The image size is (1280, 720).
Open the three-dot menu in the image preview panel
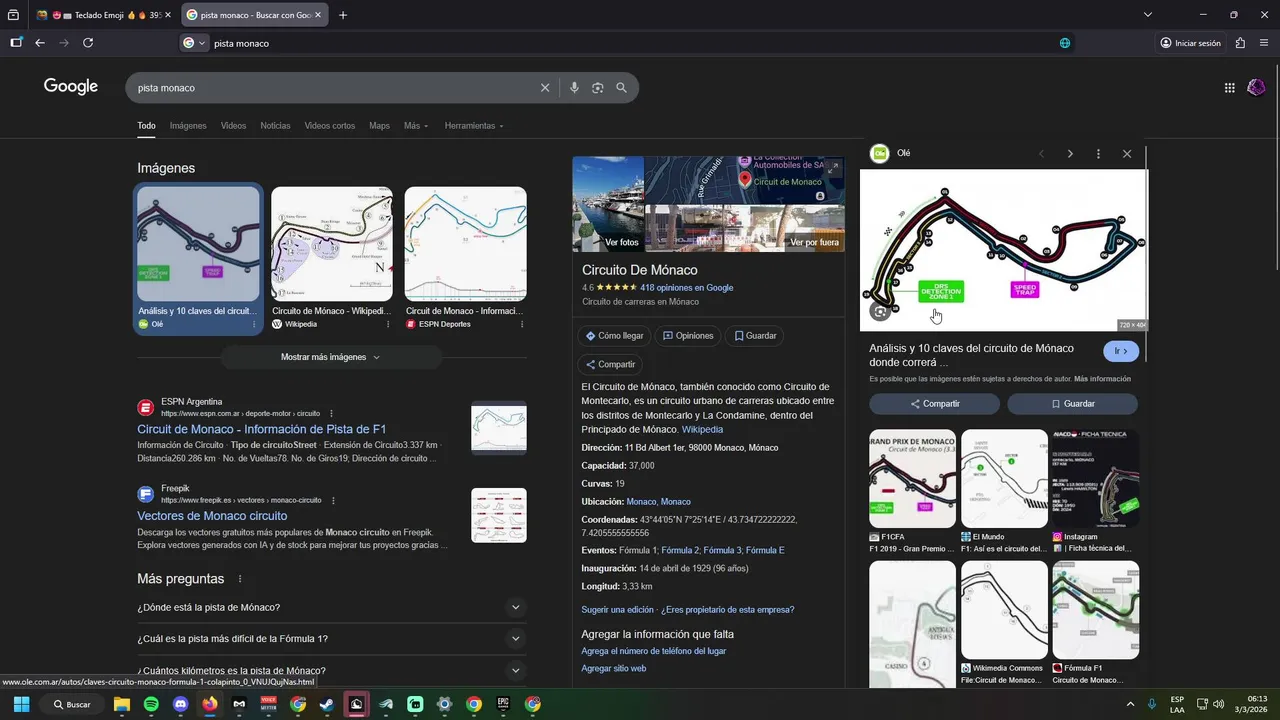coord(1098,154)
